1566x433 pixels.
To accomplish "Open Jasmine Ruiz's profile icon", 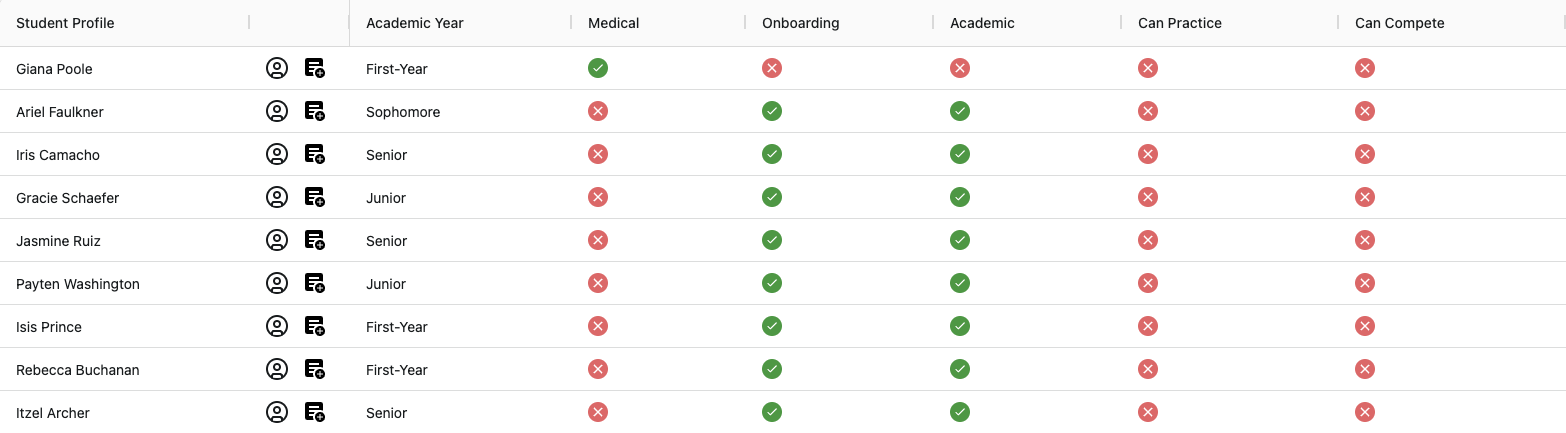I will pos(277,240).
